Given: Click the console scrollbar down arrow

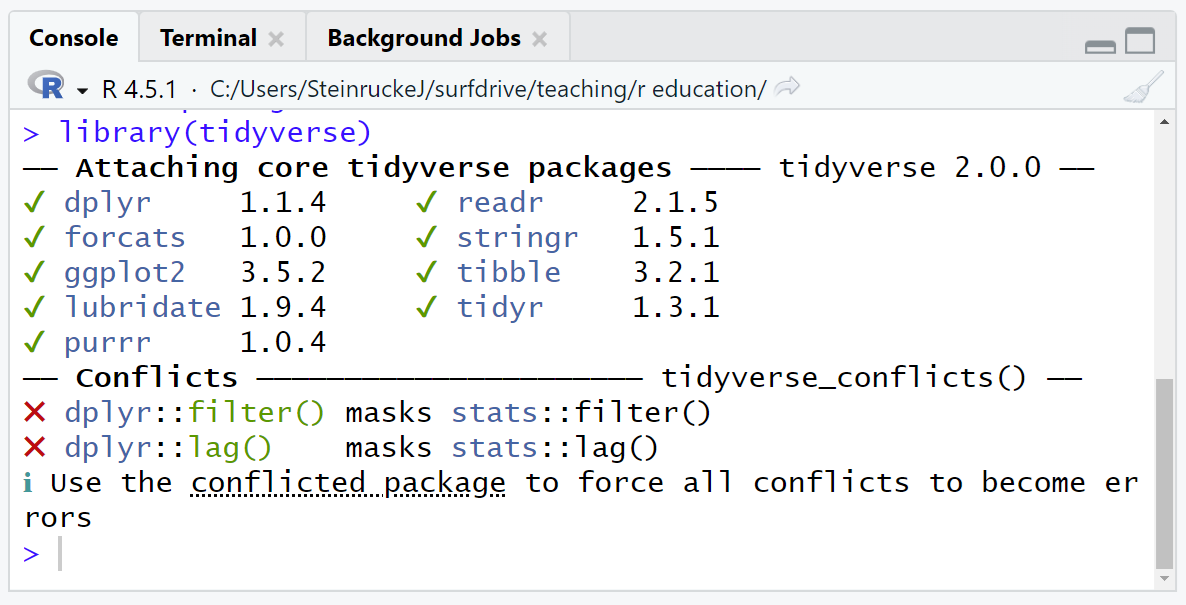Looking at the screenshot, I should [1164, 578].
